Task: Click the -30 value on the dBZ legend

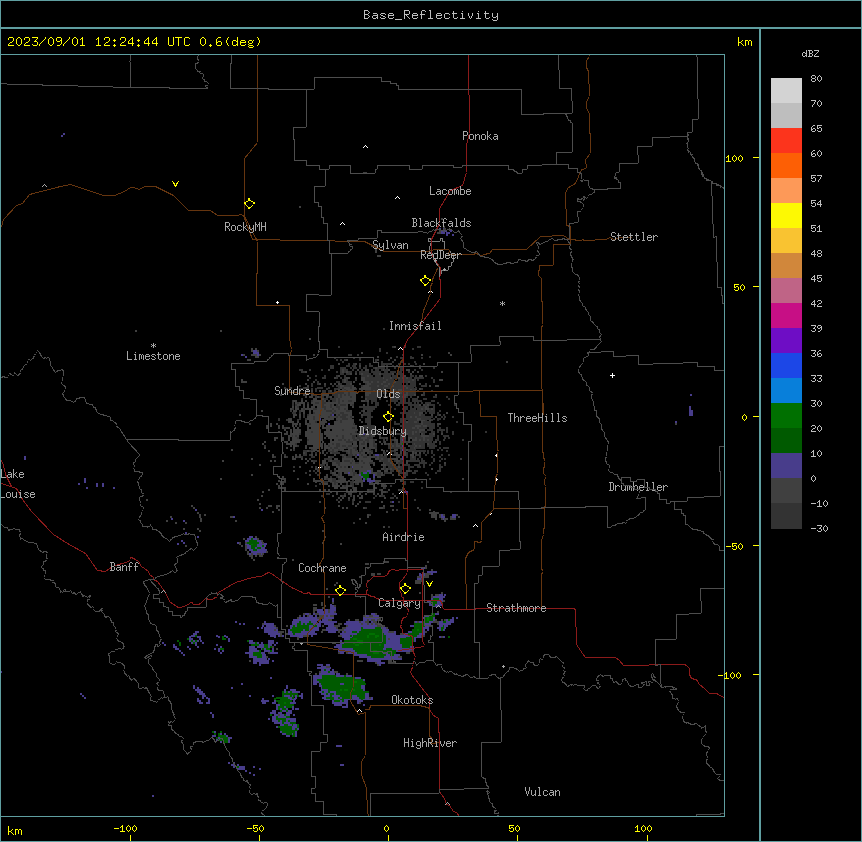Action: (x=819, y=528)
